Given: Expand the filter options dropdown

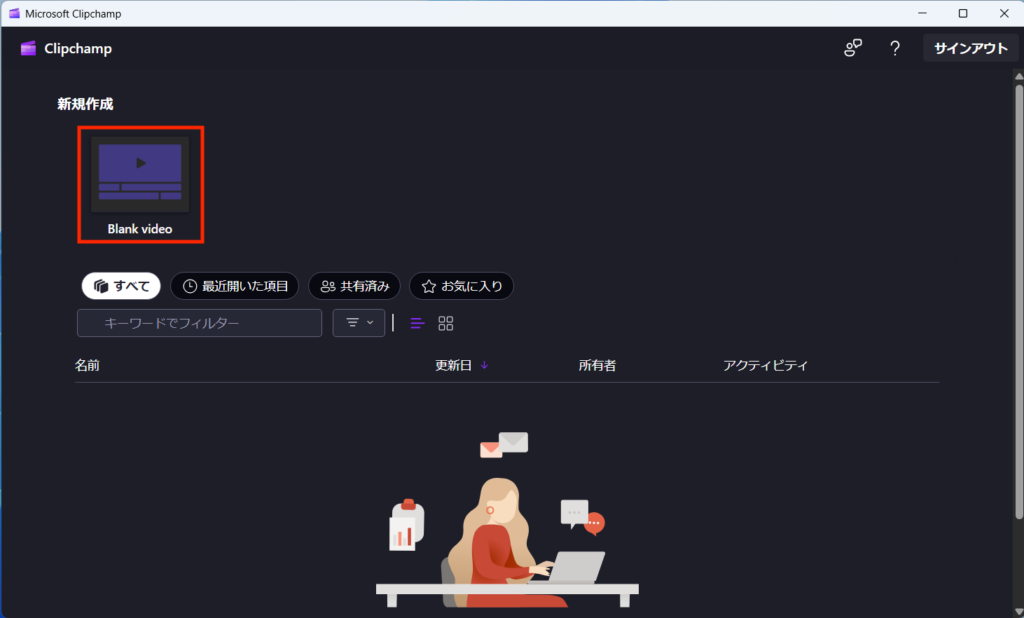Looking at the screenshot, I should point(359,323).
